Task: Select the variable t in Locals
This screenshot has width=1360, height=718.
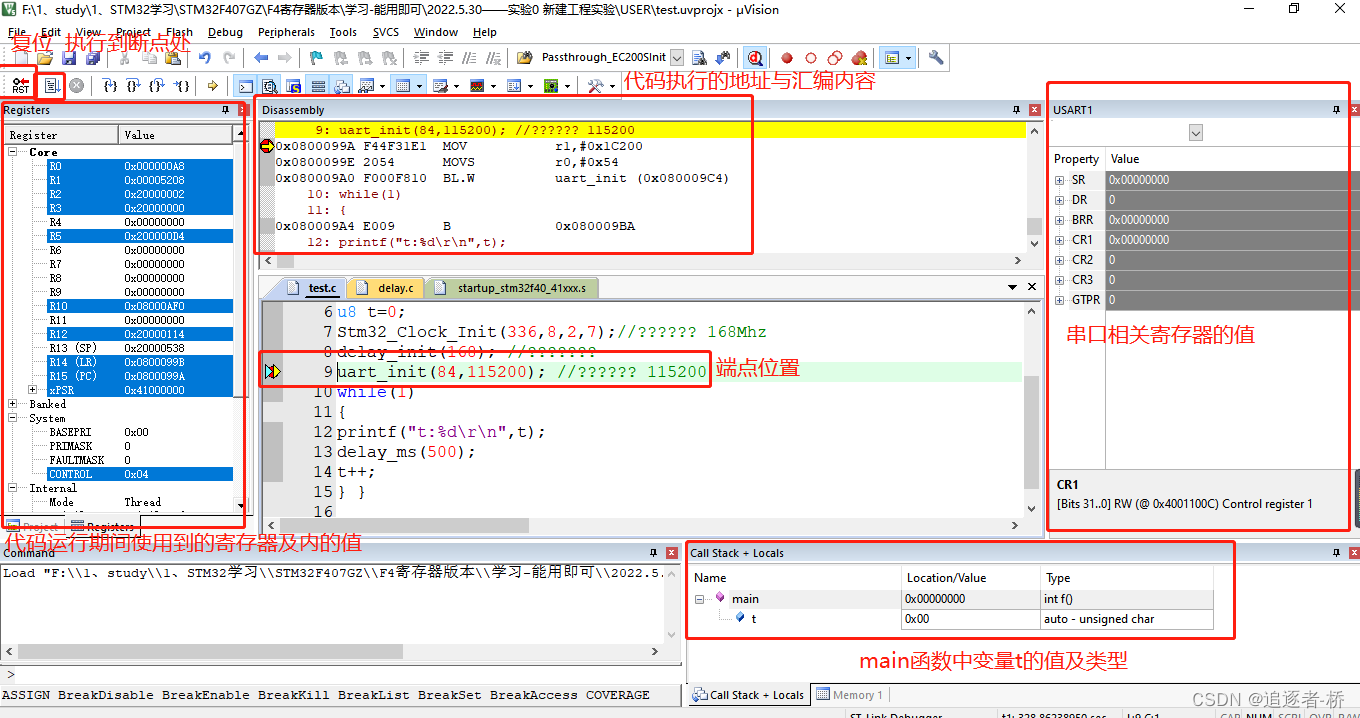Action: (753, 619)
